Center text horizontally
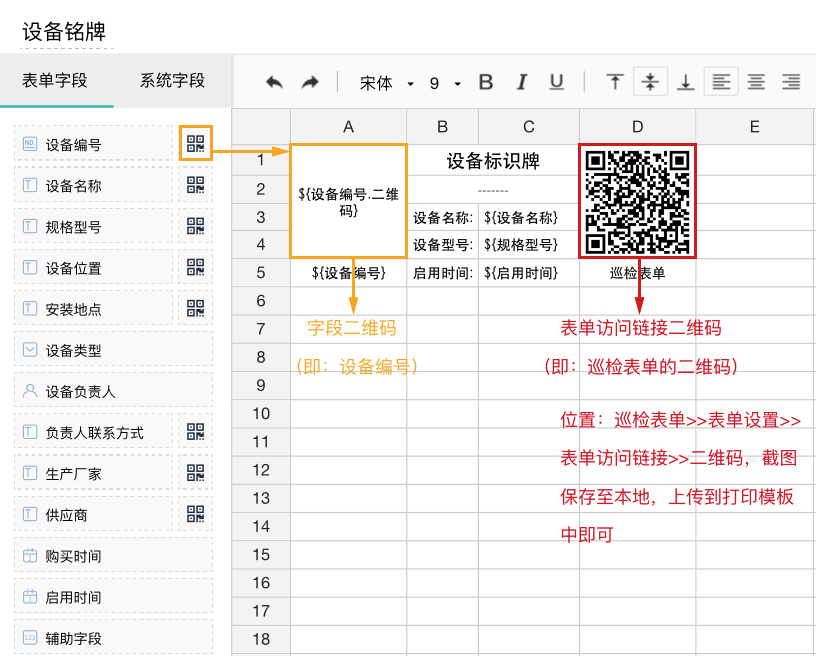The image size is (816, 656). pos(756,82)
